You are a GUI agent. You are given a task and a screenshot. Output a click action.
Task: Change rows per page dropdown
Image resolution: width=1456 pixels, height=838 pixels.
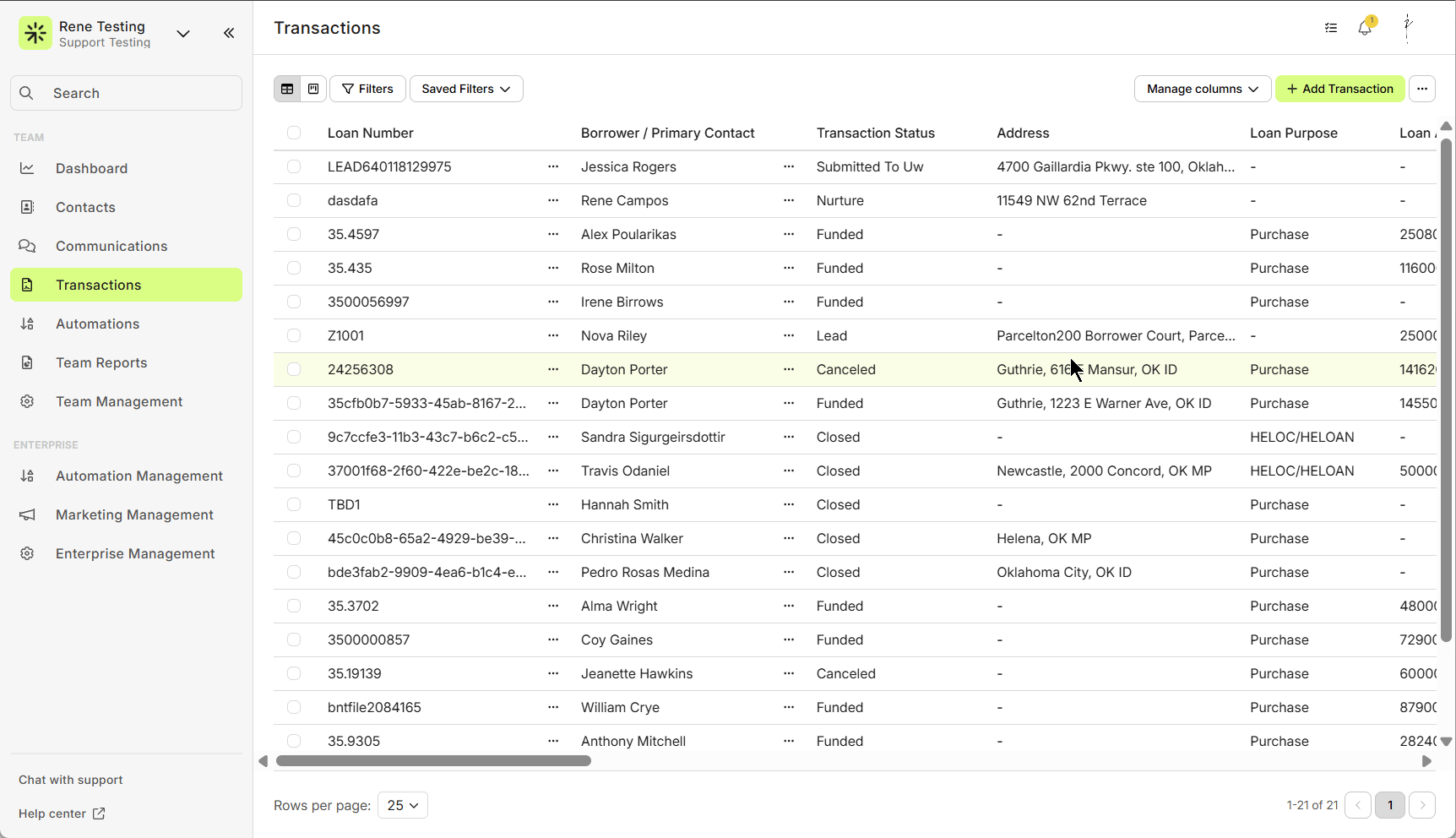click(403, 805)
